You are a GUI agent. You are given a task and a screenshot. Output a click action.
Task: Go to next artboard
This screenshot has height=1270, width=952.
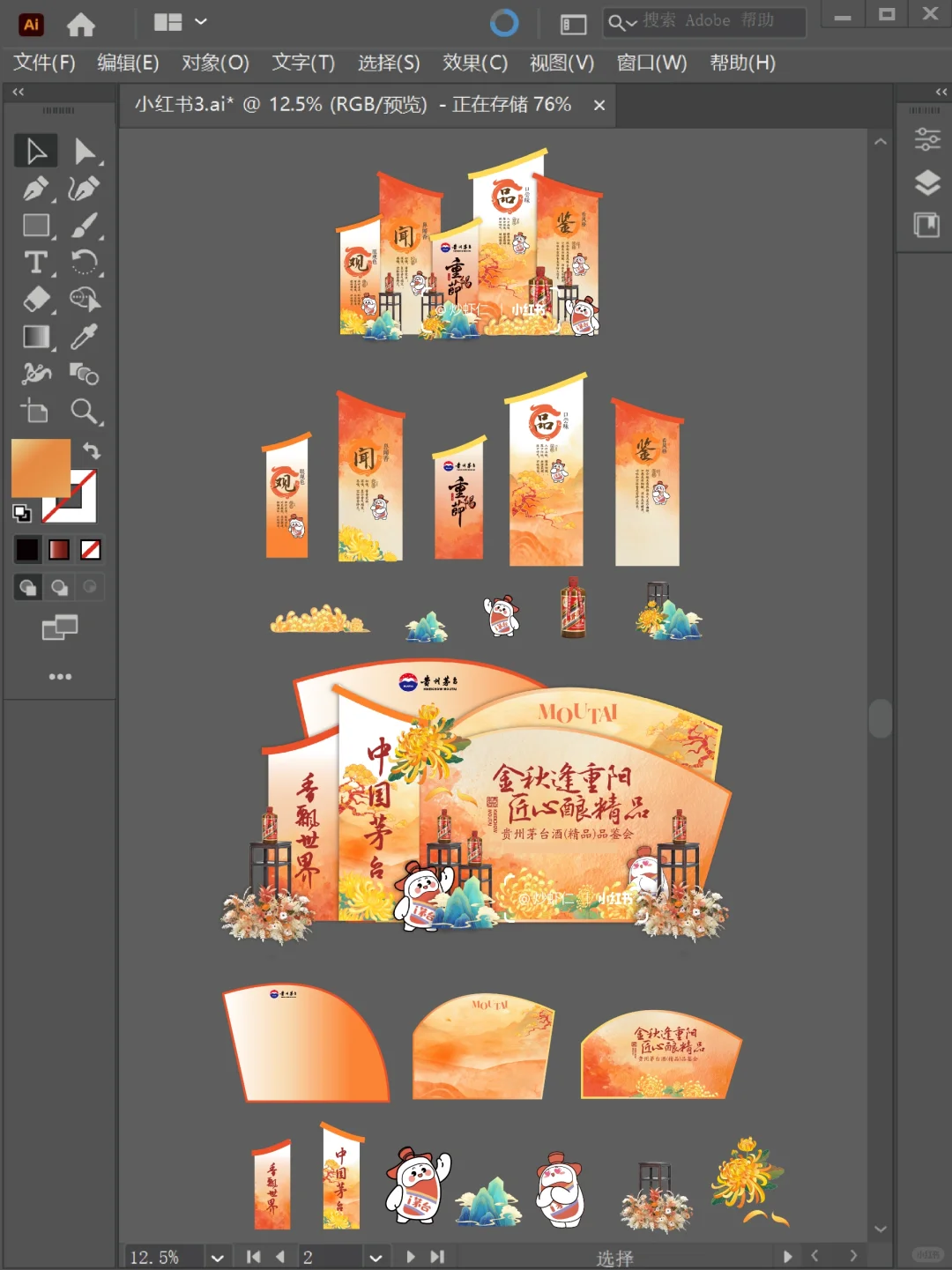pos(411,1257)
